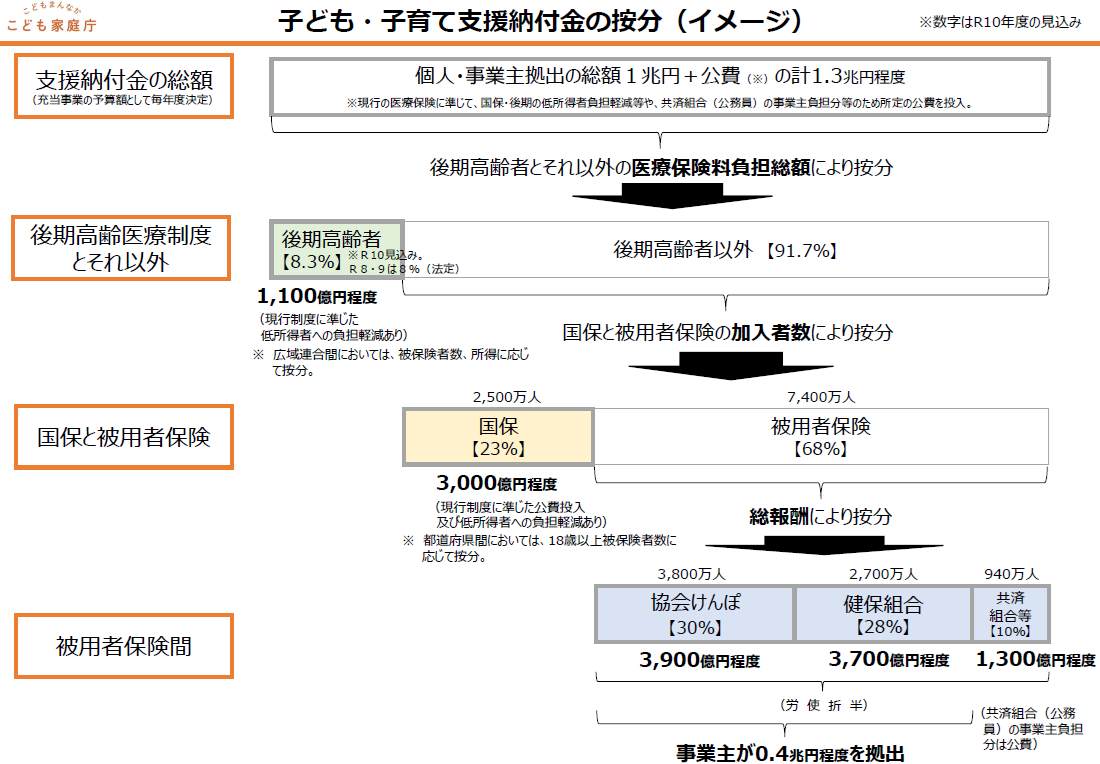Click the blue 協会けんぽ 30% box

pos(694,614)
